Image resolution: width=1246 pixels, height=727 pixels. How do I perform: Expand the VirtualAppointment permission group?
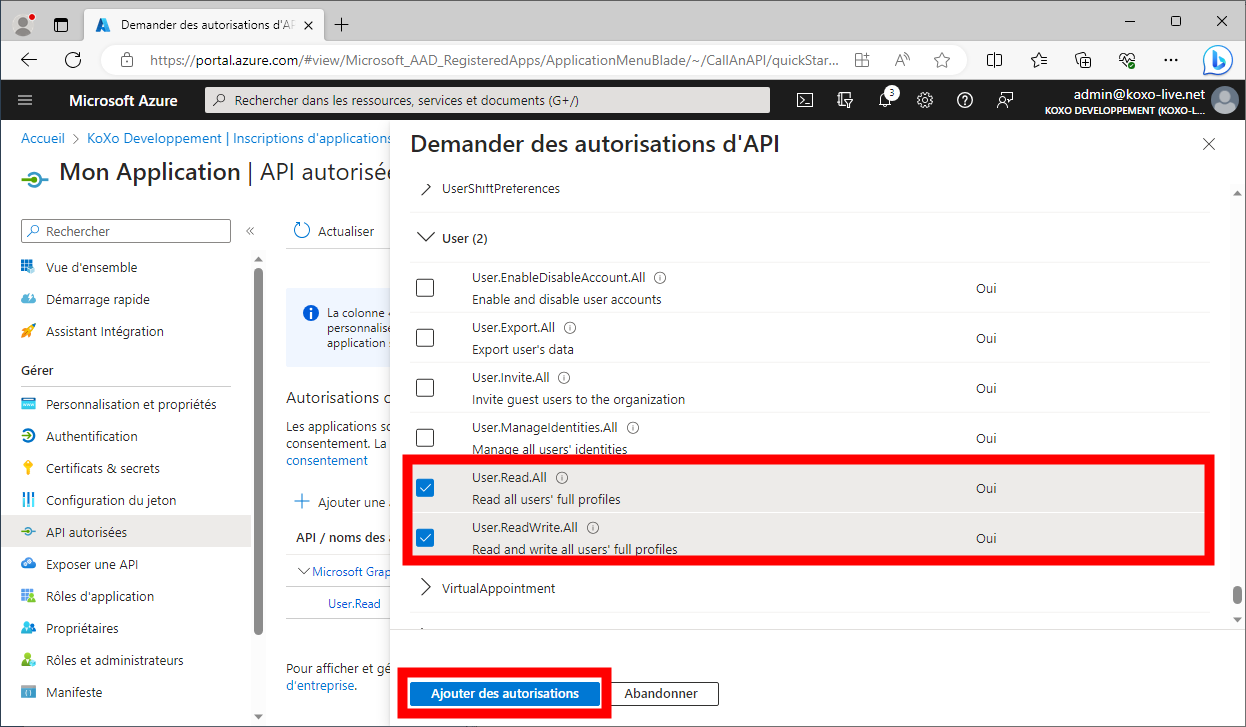(426, 588)
